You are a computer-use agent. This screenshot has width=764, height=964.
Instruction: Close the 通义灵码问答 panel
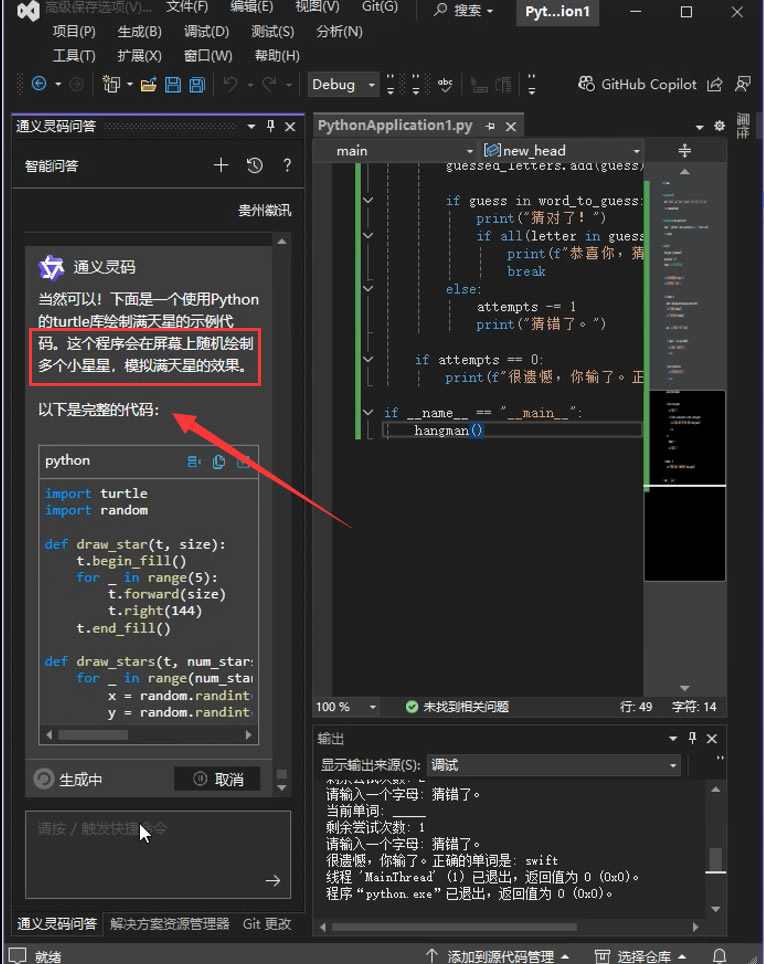(x=290, y=127)
